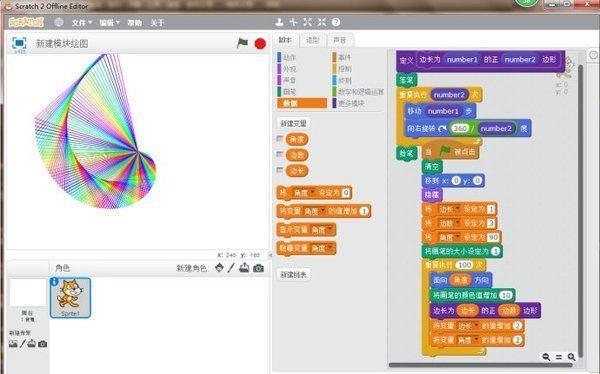Toggle stage monitor checkbox for 边长 variable
This screenshot has height=374, width=600.
tap(280, 170)
